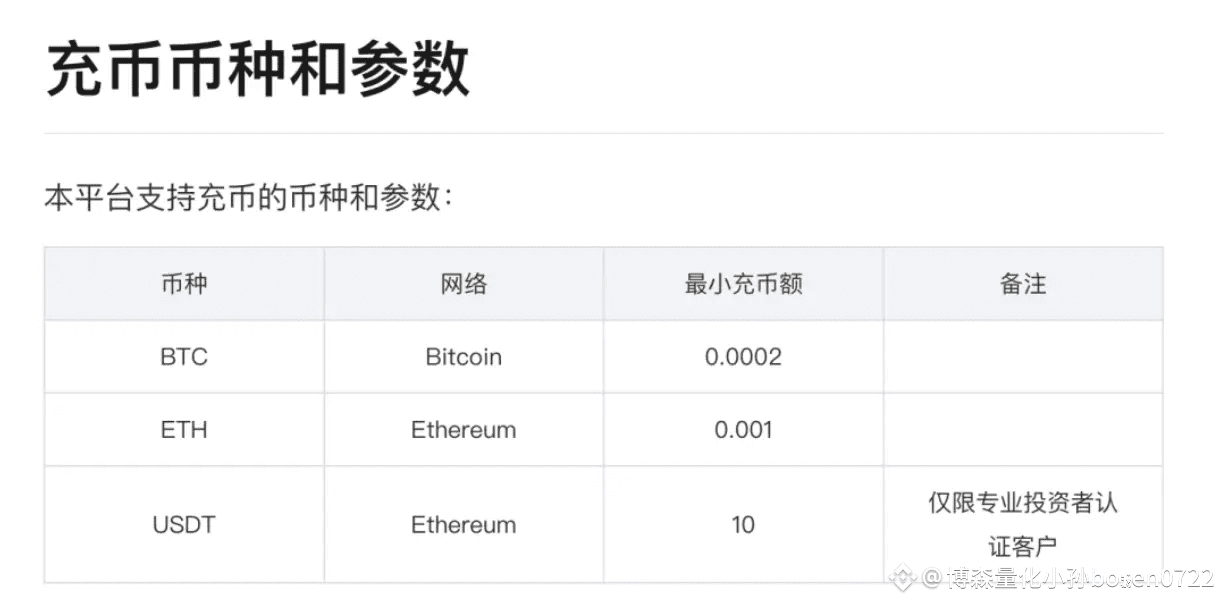1222x603 pixels.
Task: Click the 仅限专业投资者认证客户 remark text
Action: [1023, 524]
